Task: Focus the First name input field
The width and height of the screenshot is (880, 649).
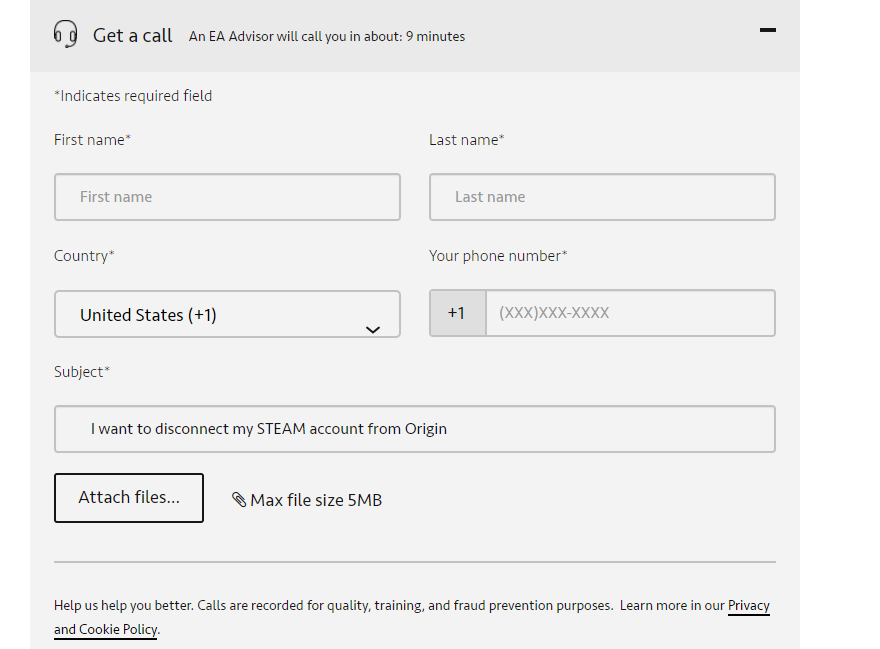Action: click(227, 197)
